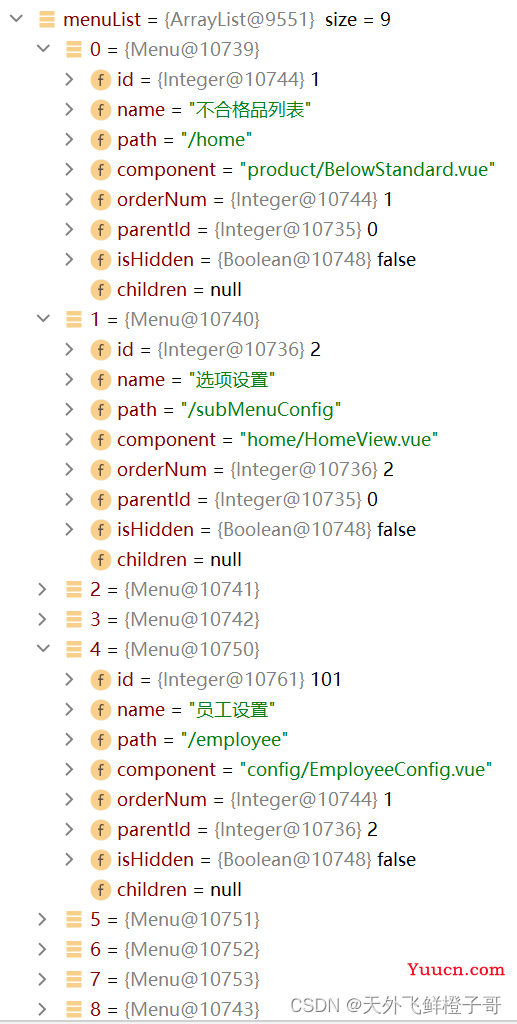Image resolution: width=517 pixels, height=1024 pixels.
Task: Collapse the menuList ArrayList node
Action: [x=17, y=19]
